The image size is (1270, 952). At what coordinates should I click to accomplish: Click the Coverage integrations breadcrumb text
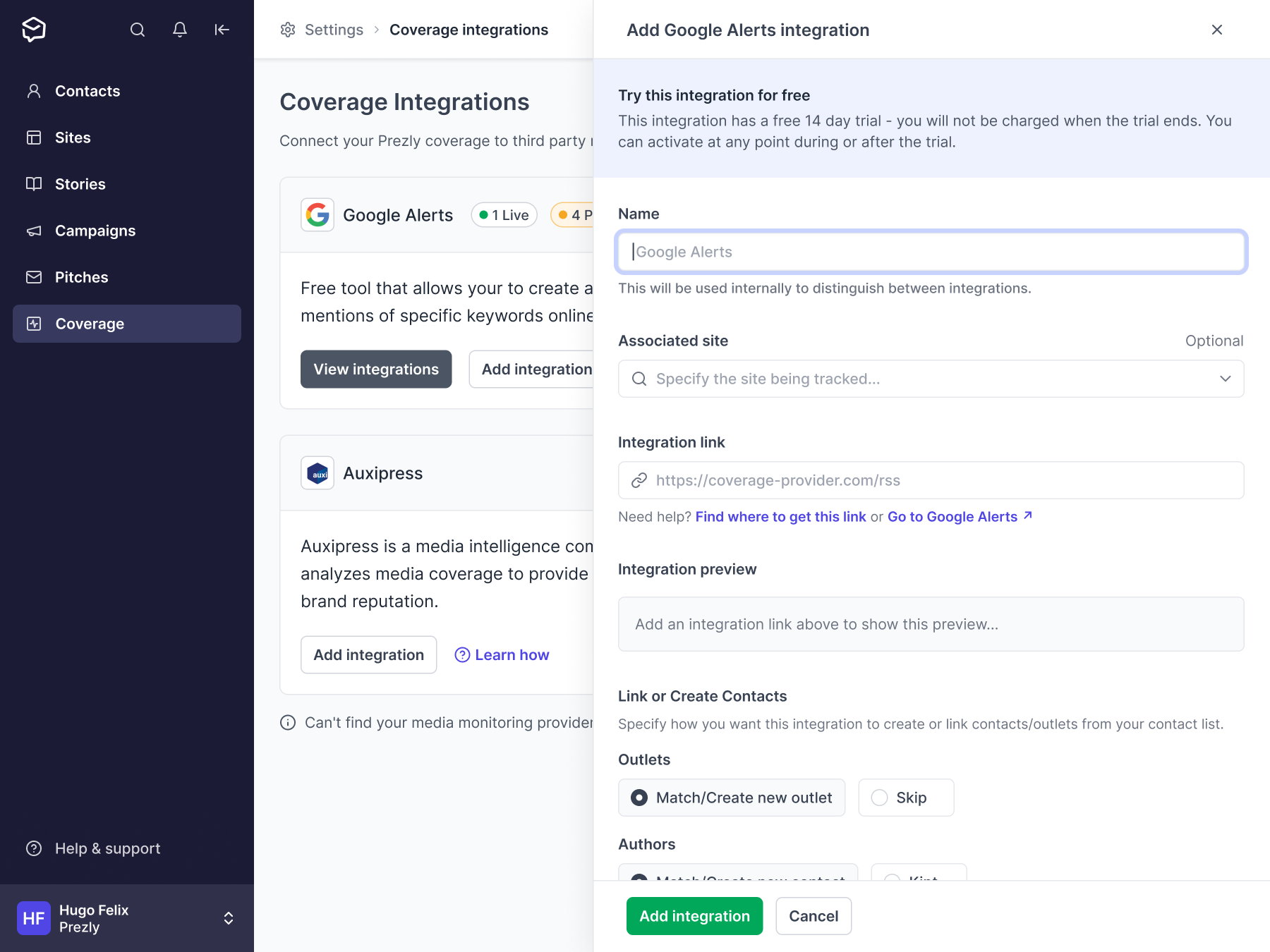pos(469,30)
